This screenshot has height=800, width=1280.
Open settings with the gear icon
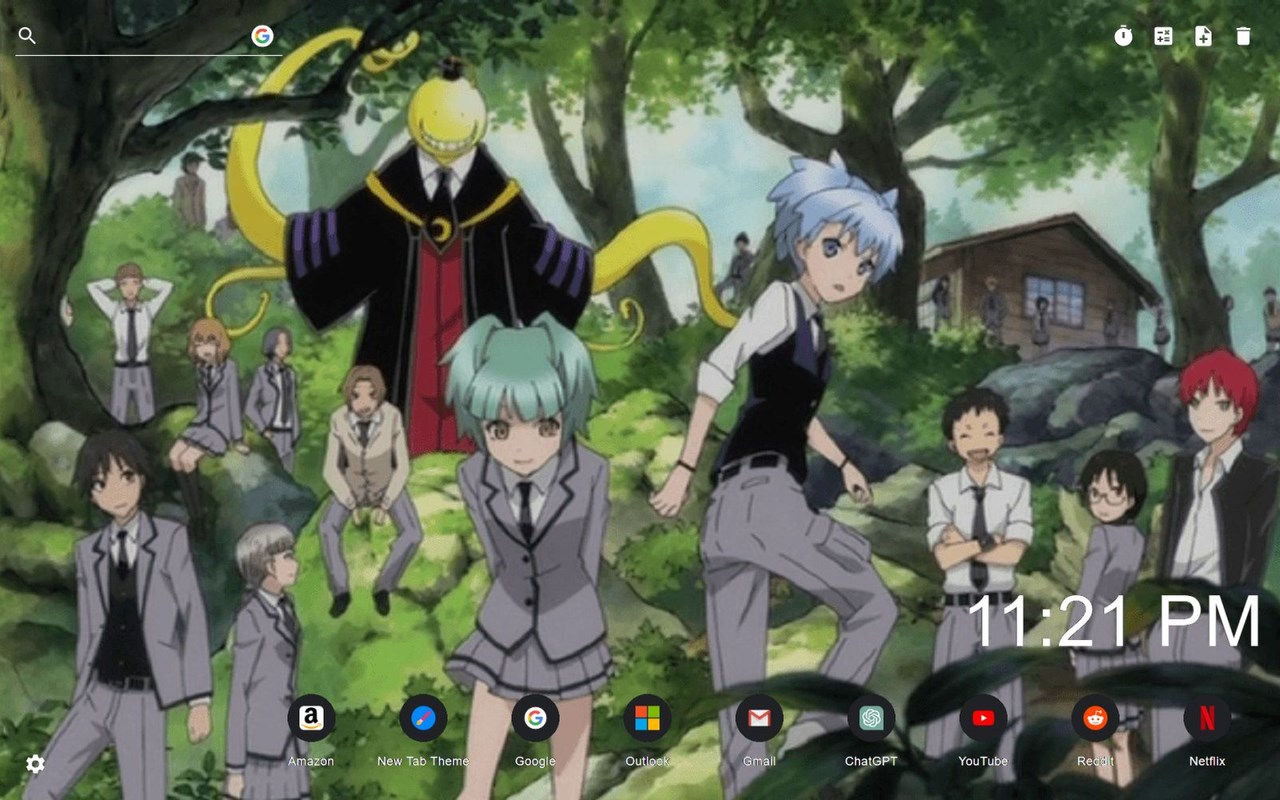pyautogui.click(x=35, y=764)
